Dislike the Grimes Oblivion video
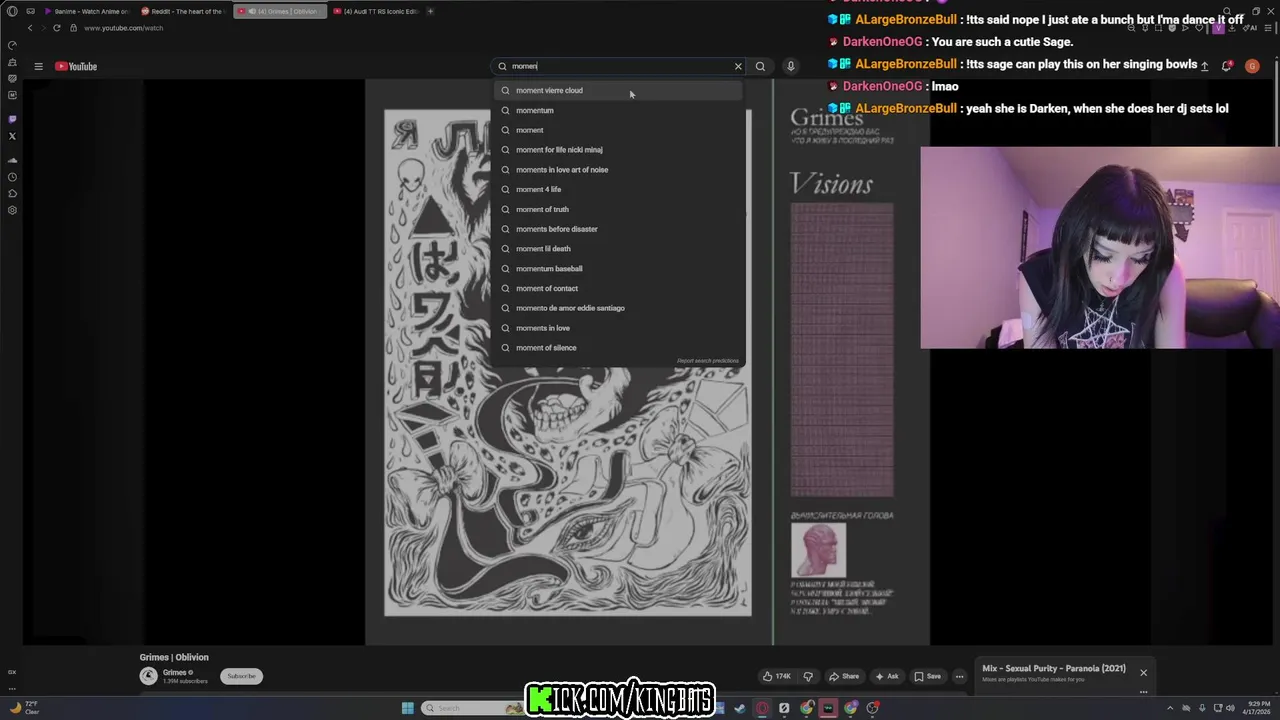 [808, 676]
